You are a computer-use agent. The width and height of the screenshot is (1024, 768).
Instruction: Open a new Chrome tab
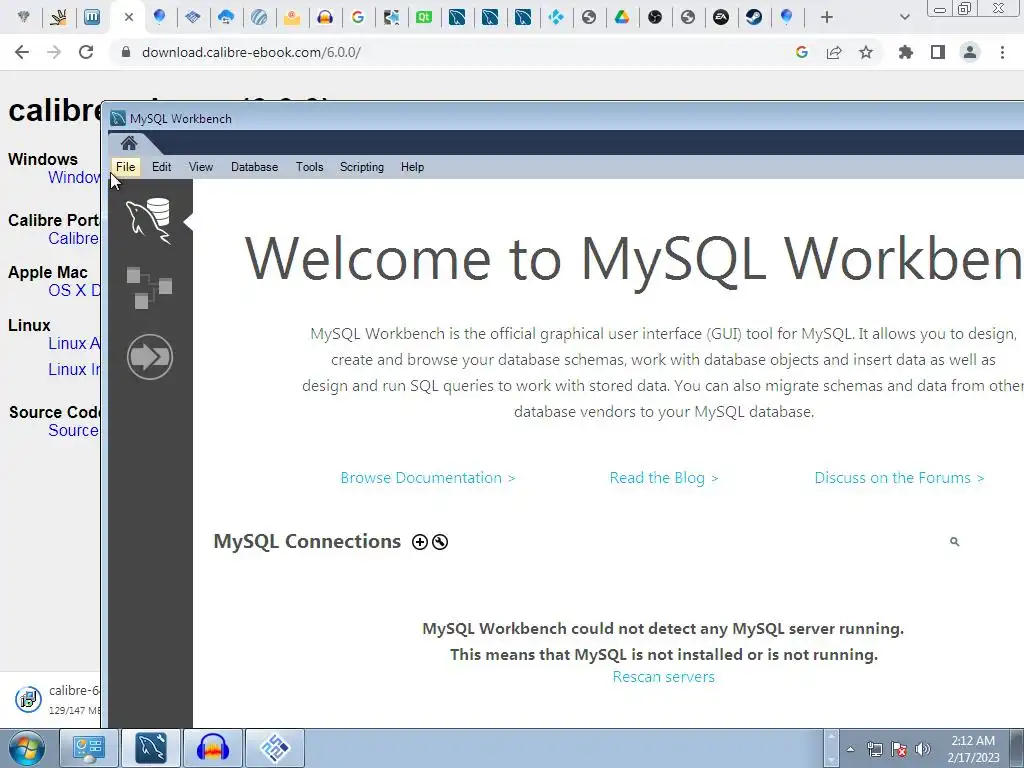[x=827, y=18]
